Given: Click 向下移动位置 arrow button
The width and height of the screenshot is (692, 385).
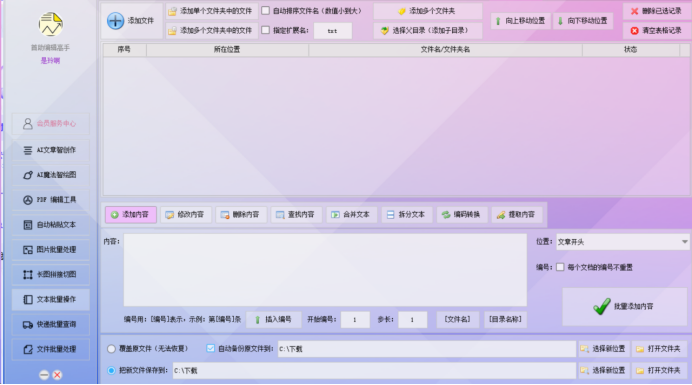Looking at the screenshot, I should [583, 21].
